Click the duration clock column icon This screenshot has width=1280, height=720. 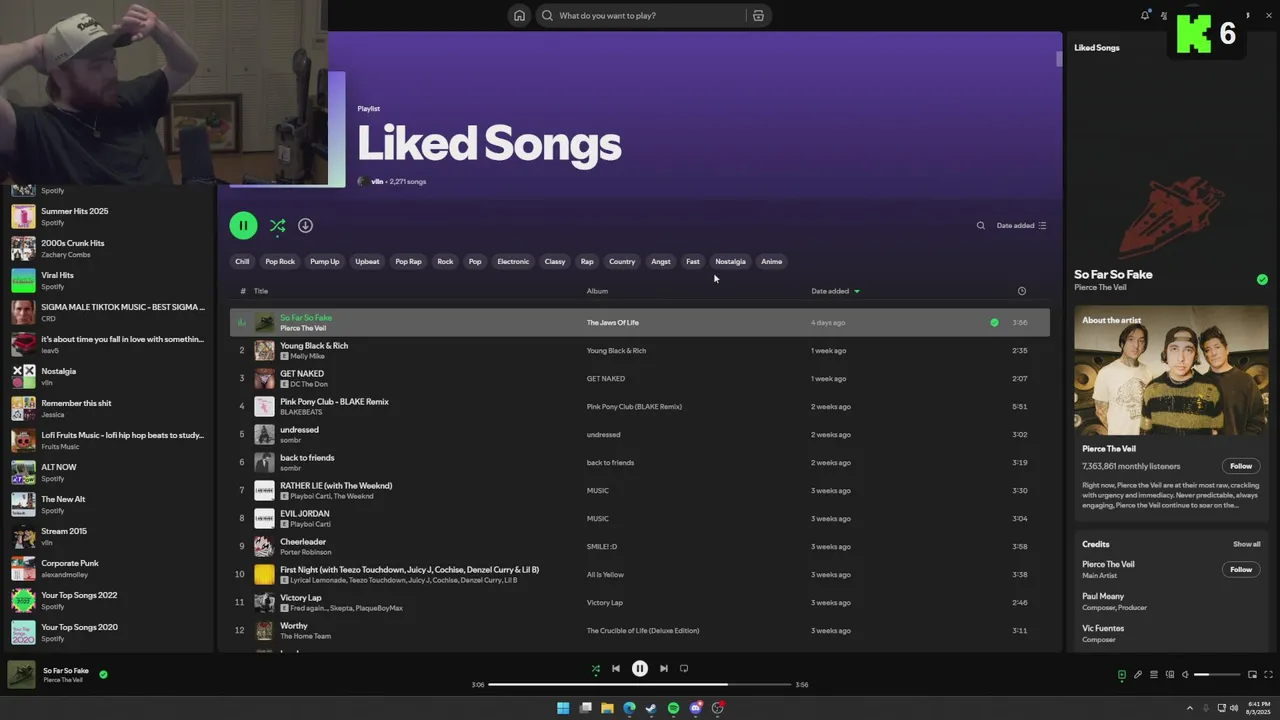click(1021, 291)
